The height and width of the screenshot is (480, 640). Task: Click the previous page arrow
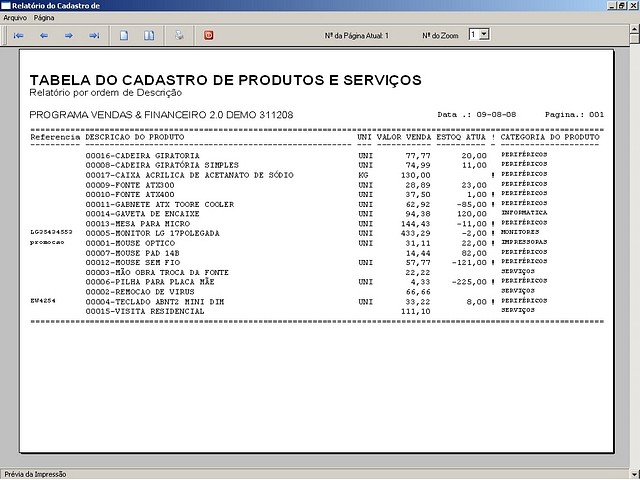[44, 35]
